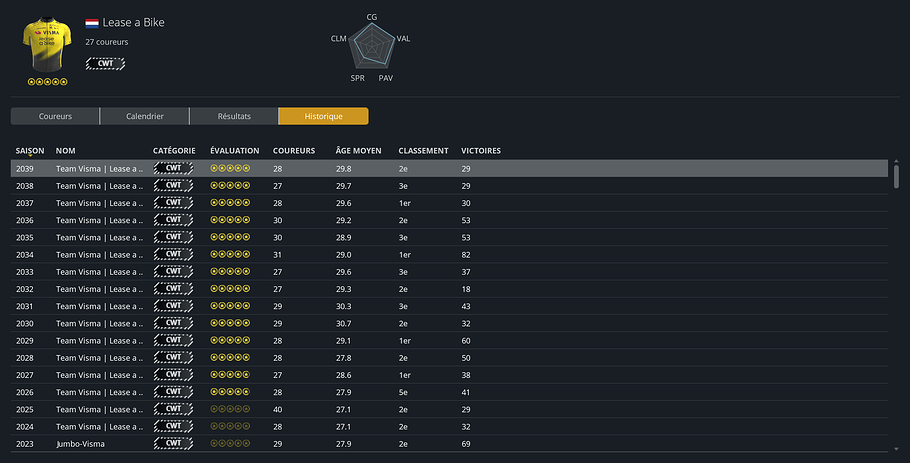This screenshot has height=463, width=910.
Task: Click the scrollbar down arrow
Action: pos(896,448)
